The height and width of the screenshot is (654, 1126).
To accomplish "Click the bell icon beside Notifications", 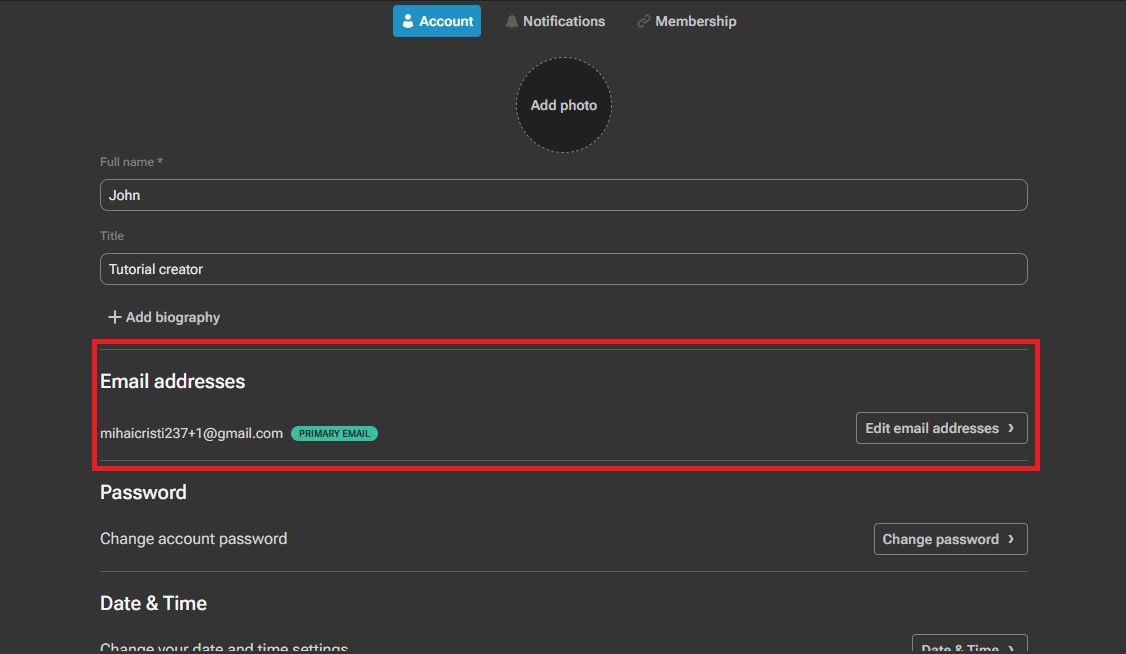I will tap(512, 21).
